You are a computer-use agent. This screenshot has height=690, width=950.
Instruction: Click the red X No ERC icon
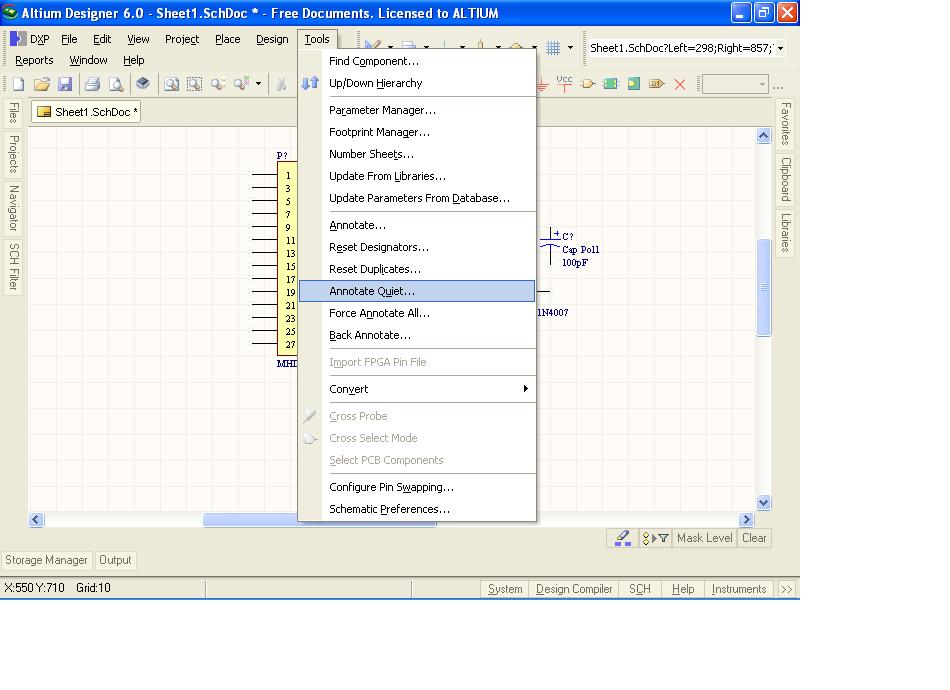pyautogui.click(x=680, y=85)
